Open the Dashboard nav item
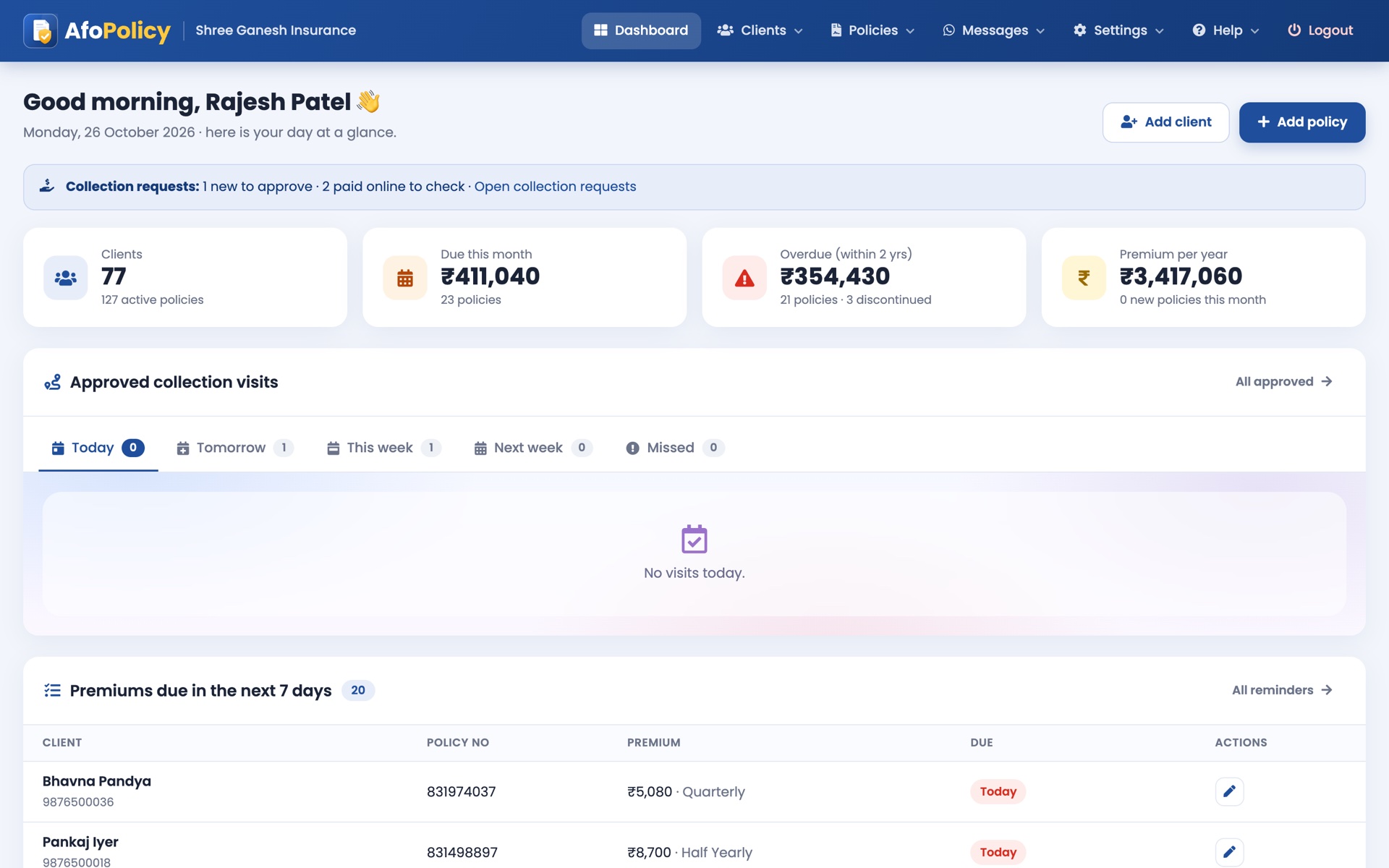The image size is (1389, 868). (641, 30)
